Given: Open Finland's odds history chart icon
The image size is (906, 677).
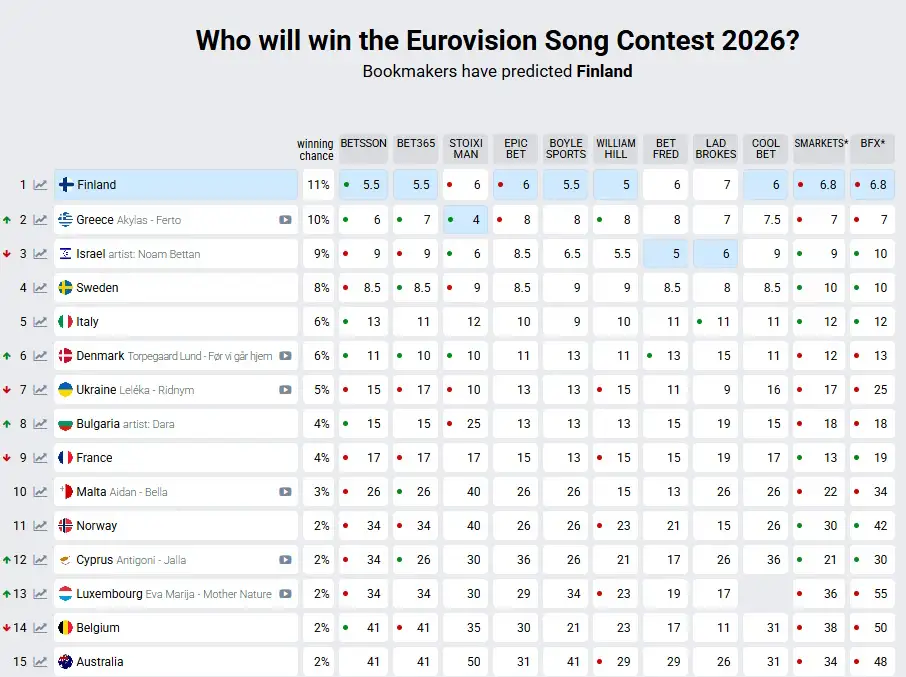Looking at the screenshot, I should [40, 185].
